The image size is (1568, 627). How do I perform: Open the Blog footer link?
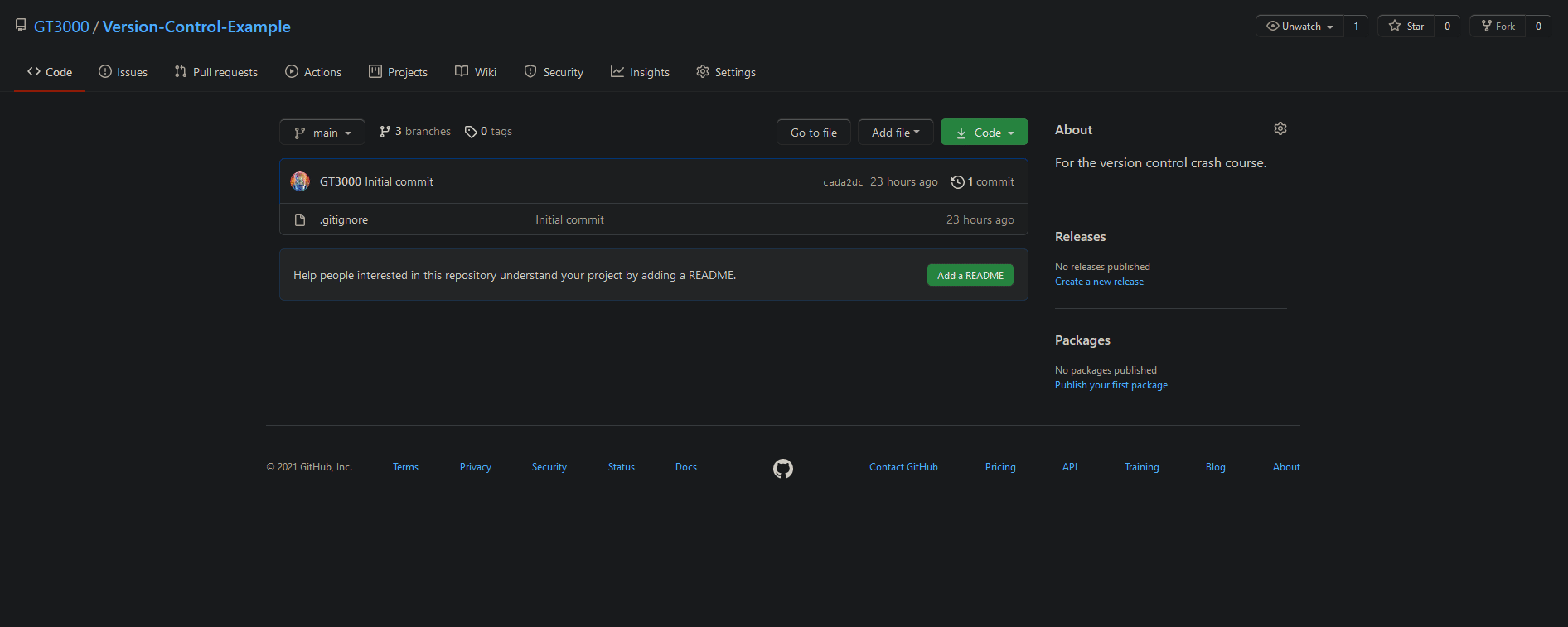(x=1216, y=467)
